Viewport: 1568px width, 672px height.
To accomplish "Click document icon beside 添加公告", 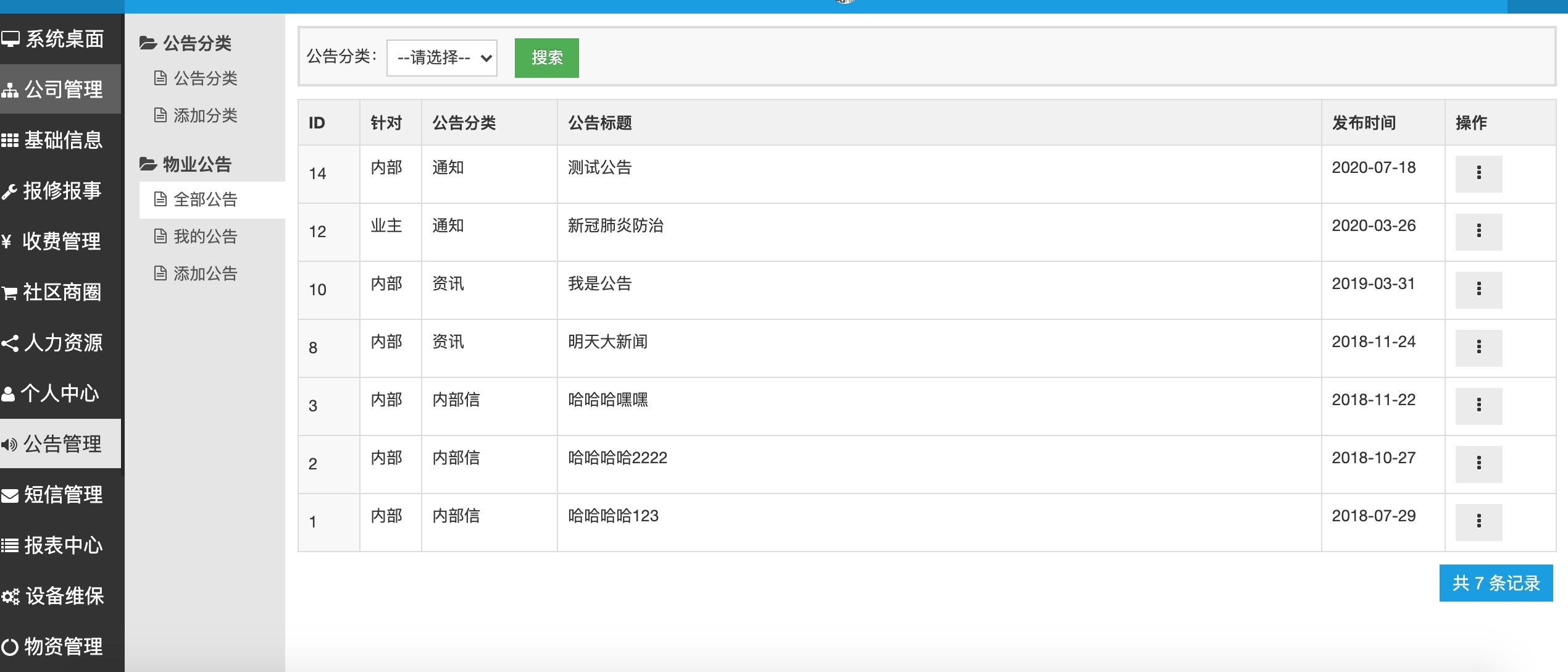I will coord(161,273).
